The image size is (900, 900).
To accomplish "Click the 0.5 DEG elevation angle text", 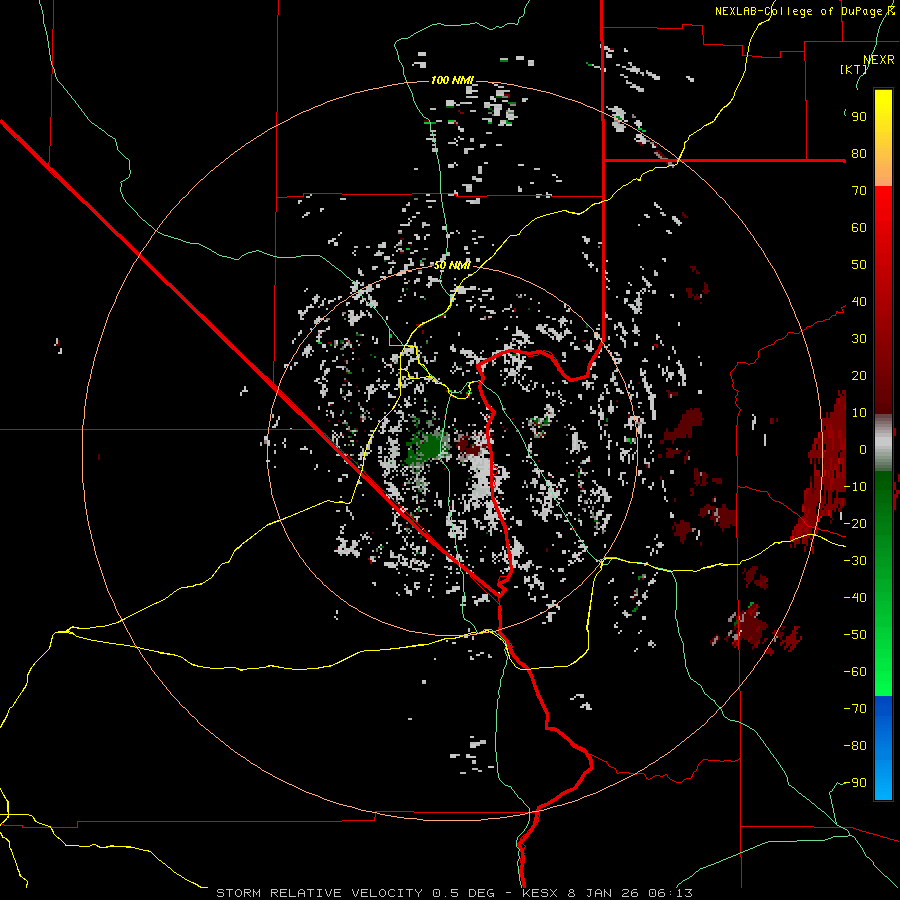I will tap(463, 893).
